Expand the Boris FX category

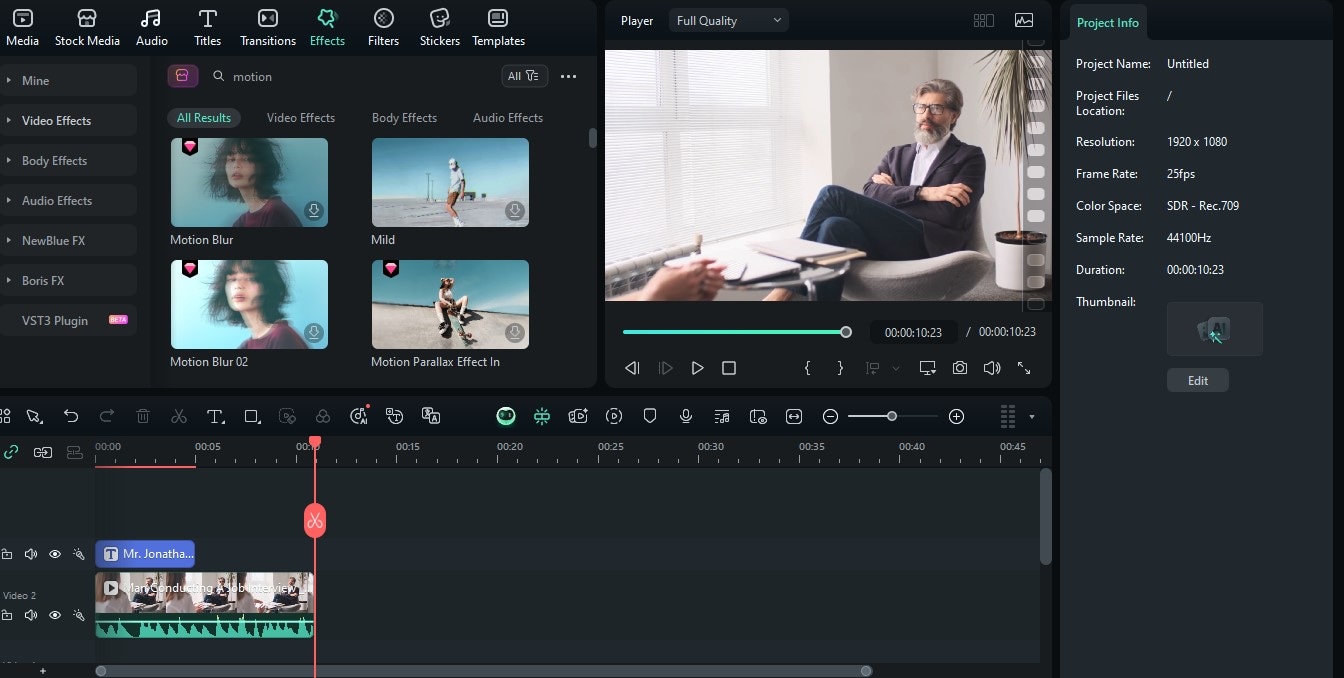(68, 280)
